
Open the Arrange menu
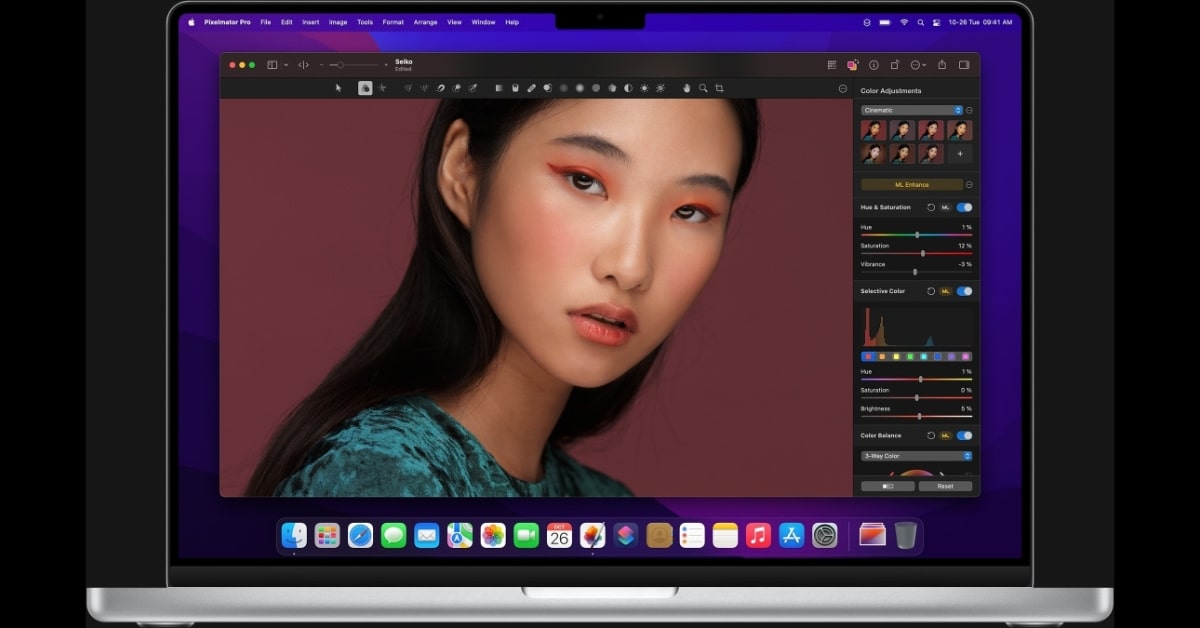click(x=425, y=22)
